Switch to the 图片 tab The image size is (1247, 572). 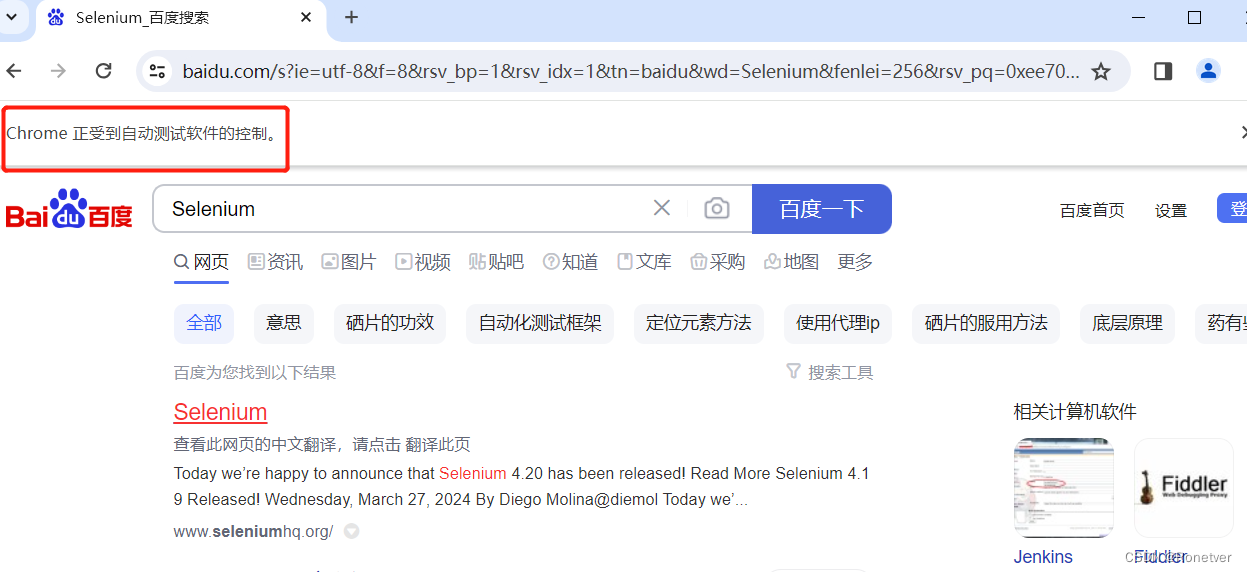[x=348, y=262]
